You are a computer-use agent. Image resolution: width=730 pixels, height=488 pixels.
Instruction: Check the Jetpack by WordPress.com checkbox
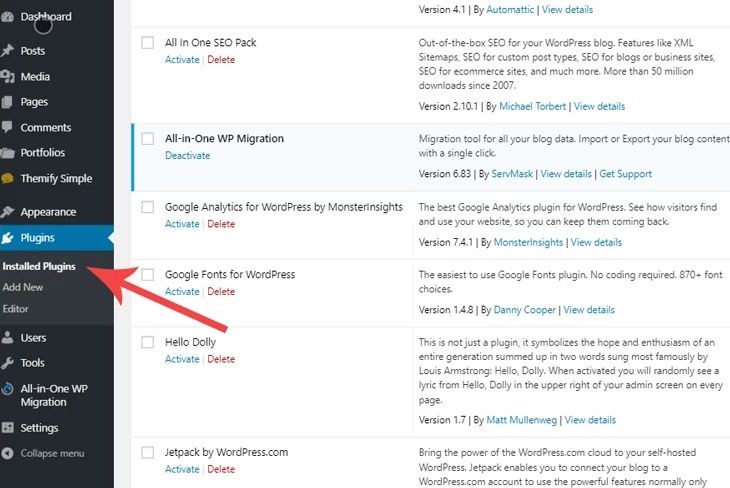click(x=148, y=452)
